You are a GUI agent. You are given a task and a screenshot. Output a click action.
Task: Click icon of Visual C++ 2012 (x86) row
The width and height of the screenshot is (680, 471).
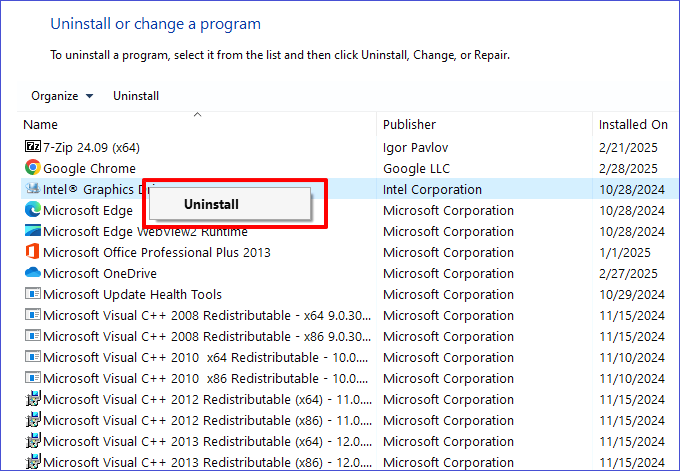point(33,419)
